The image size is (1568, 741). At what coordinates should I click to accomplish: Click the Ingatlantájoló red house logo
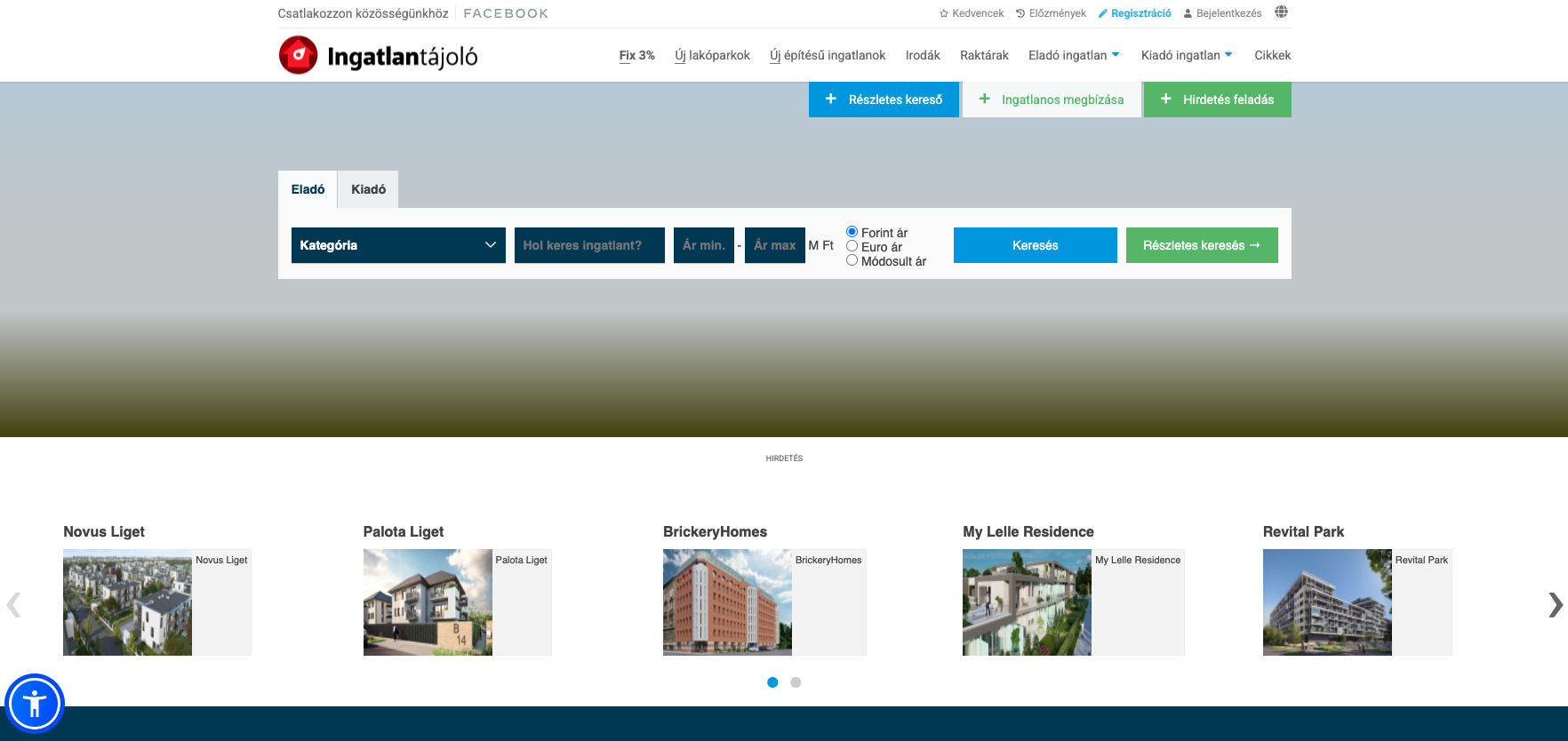pos(299,55)
